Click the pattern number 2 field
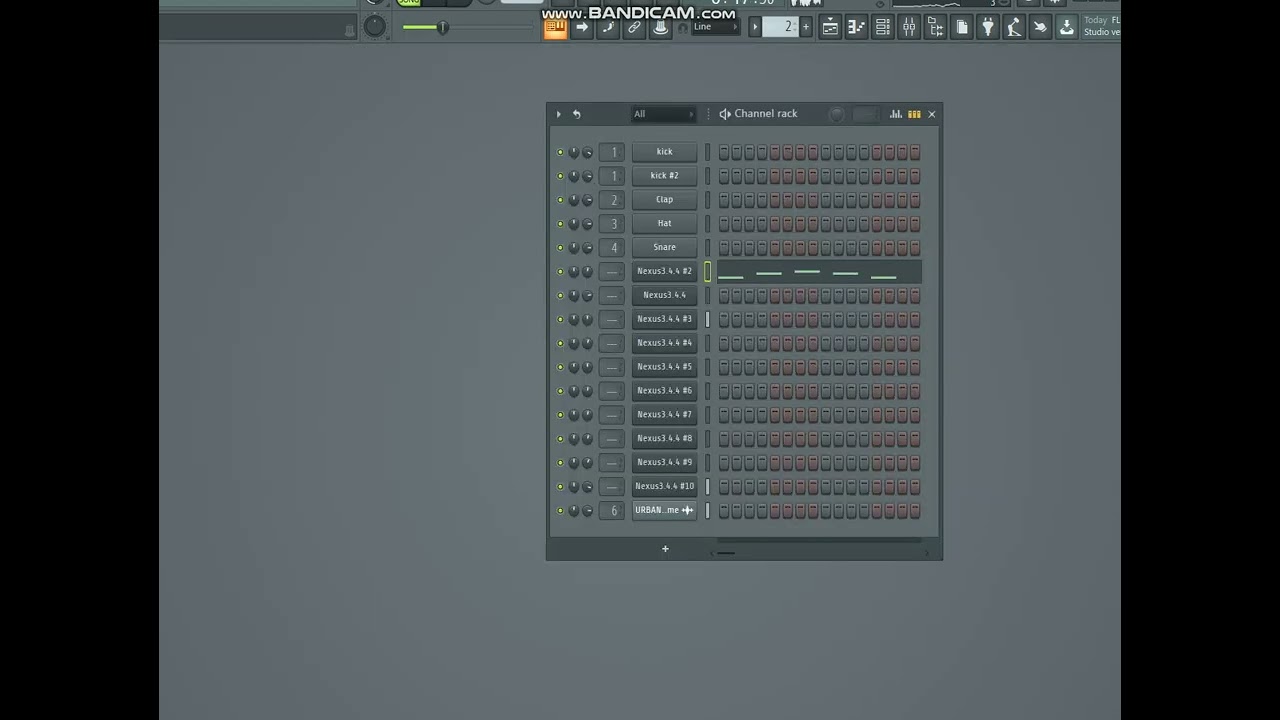Image resolution: width=1280 pixels, height=720 pixels. [x=781, y=27]
